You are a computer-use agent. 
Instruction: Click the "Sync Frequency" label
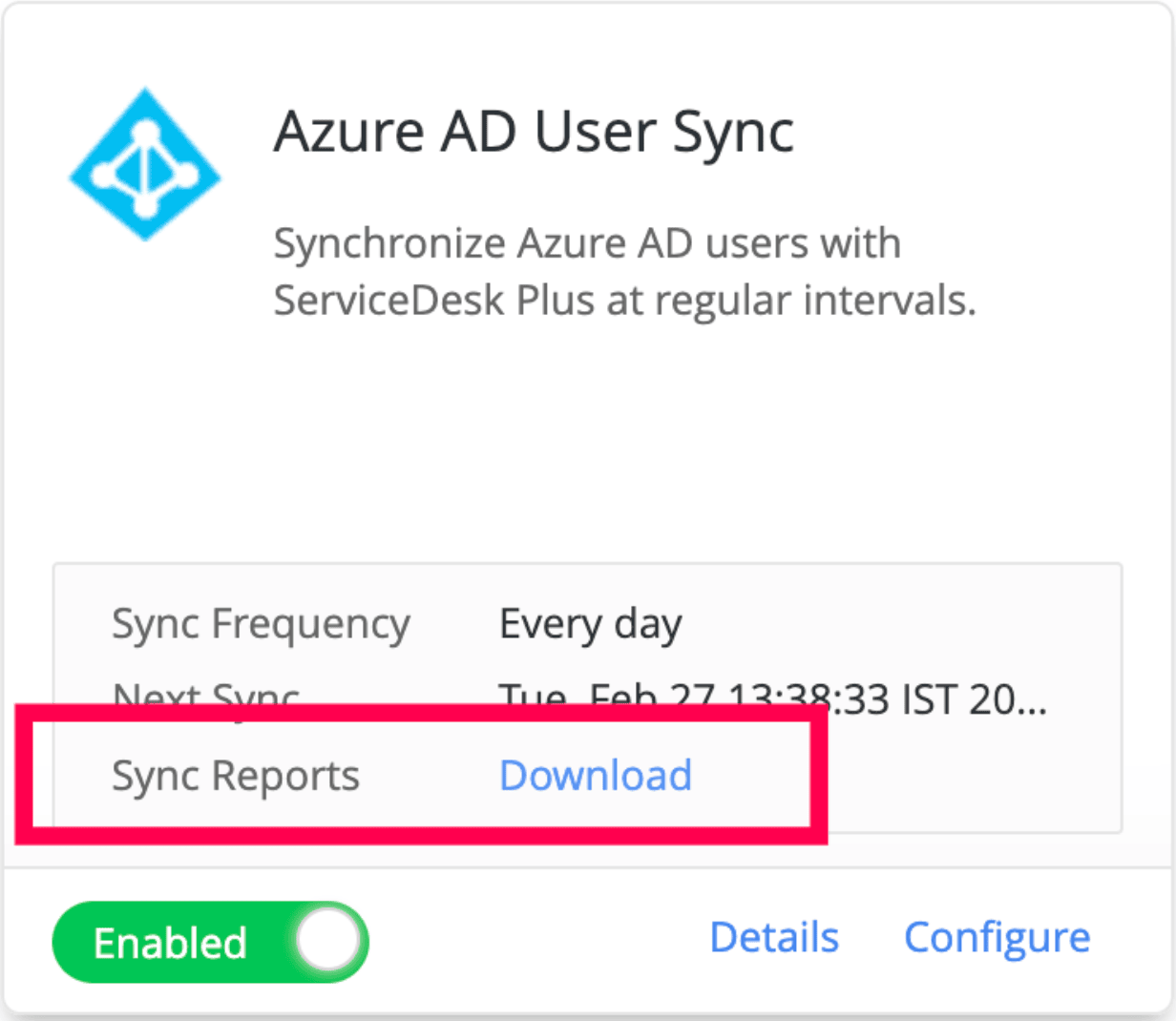261,625
